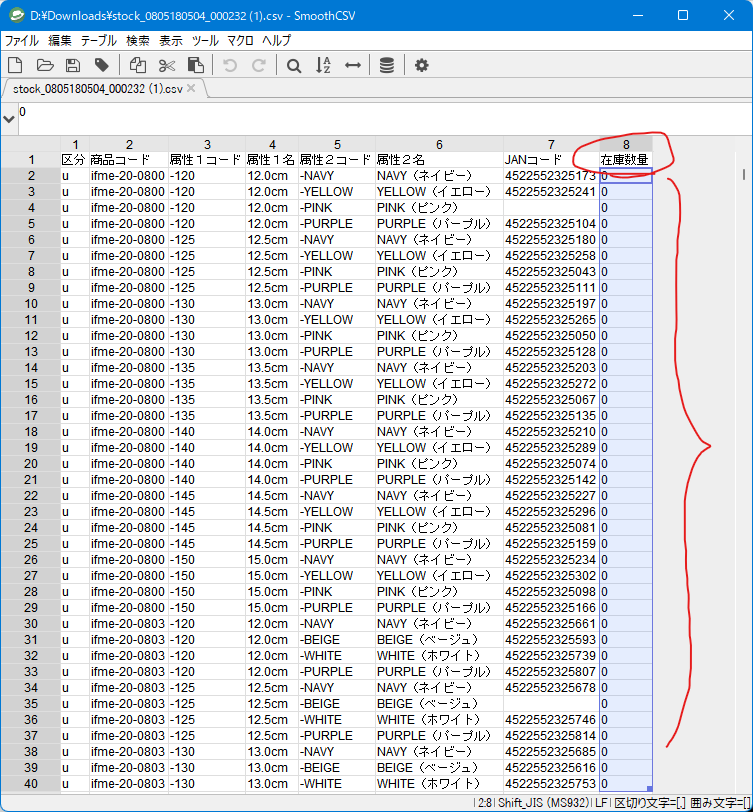The width and height of the screenshot is (753, 812).
Task: Open search with the magnifier icon
Action: tap(294, 65)
